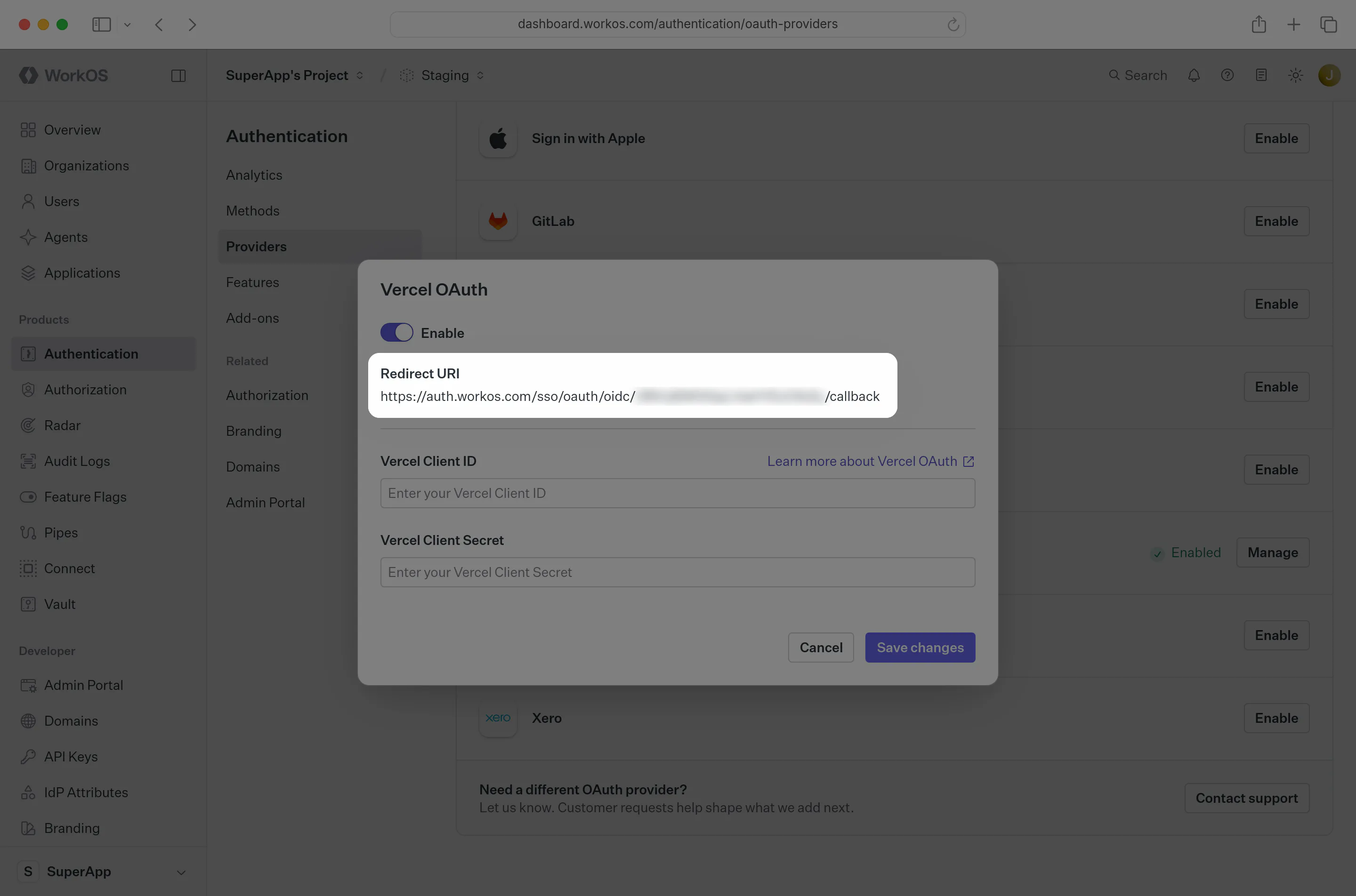
Task: Open Learn more about Vercel OAuth link
Action: click(x=870, y=461)
